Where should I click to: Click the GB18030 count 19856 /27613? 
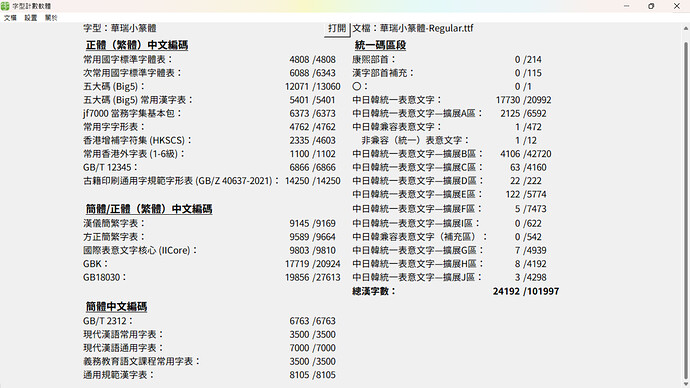312,278
